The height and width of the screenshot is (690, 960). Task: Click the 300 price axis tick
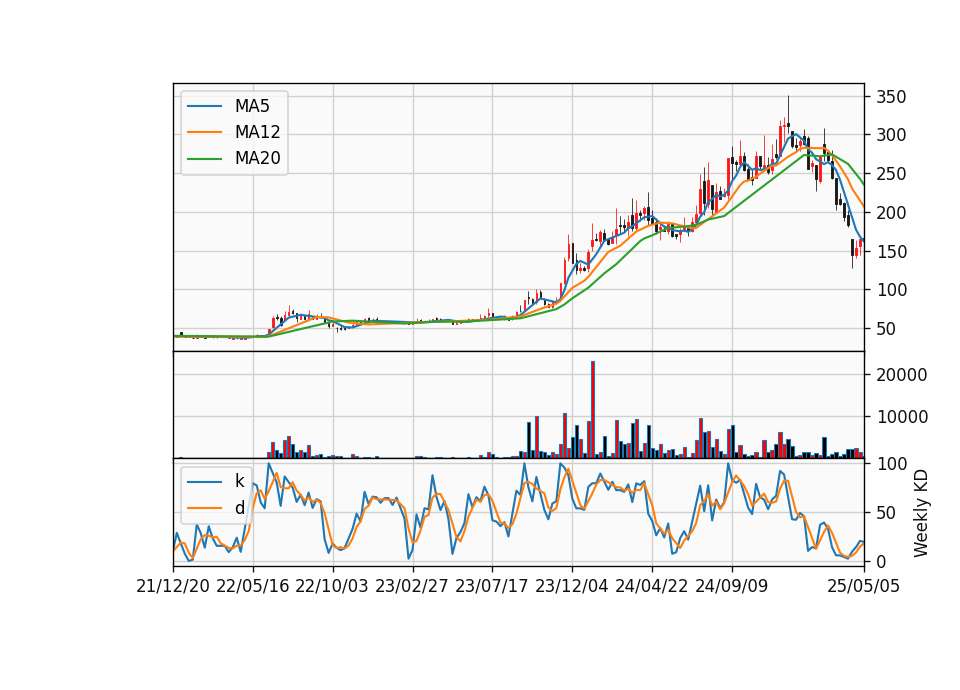pyautogui.click(x=891, y=135)
